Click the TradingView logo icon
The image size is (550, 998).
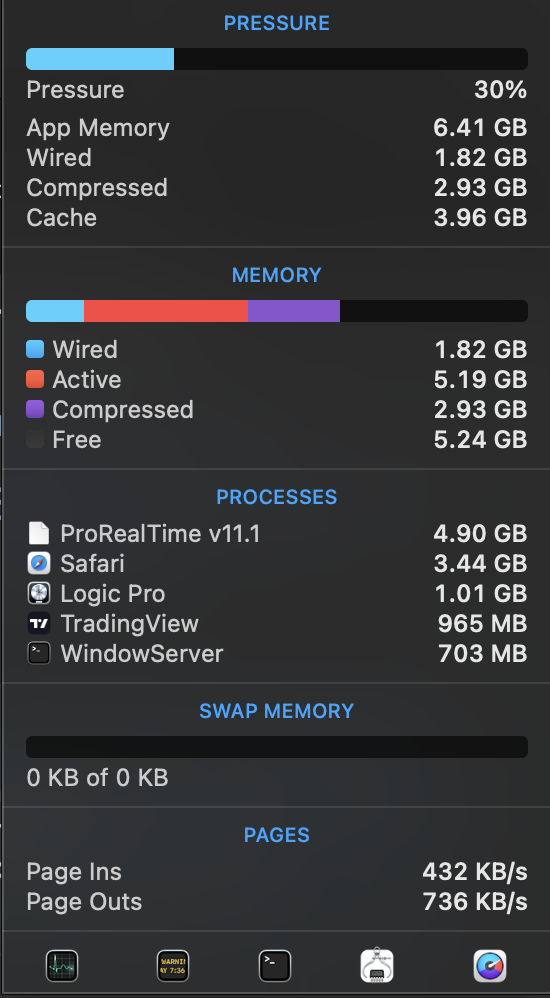click(39, 623)
